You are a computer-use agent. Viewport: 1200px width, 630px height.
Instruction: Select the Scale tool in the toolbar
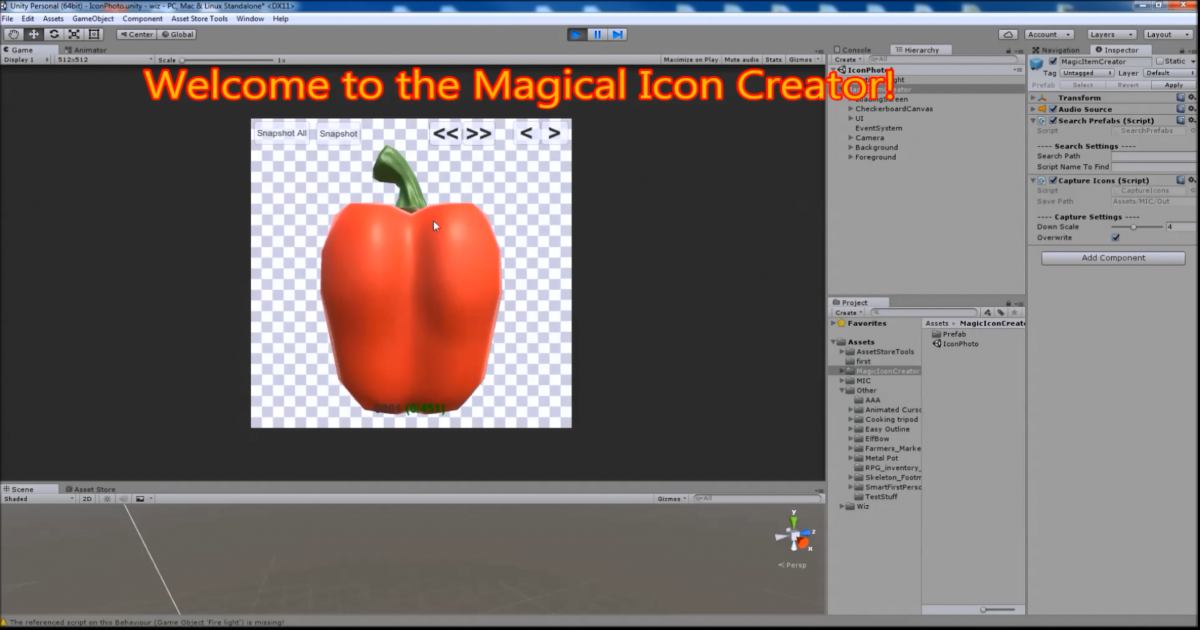click(x=73, y=33)
